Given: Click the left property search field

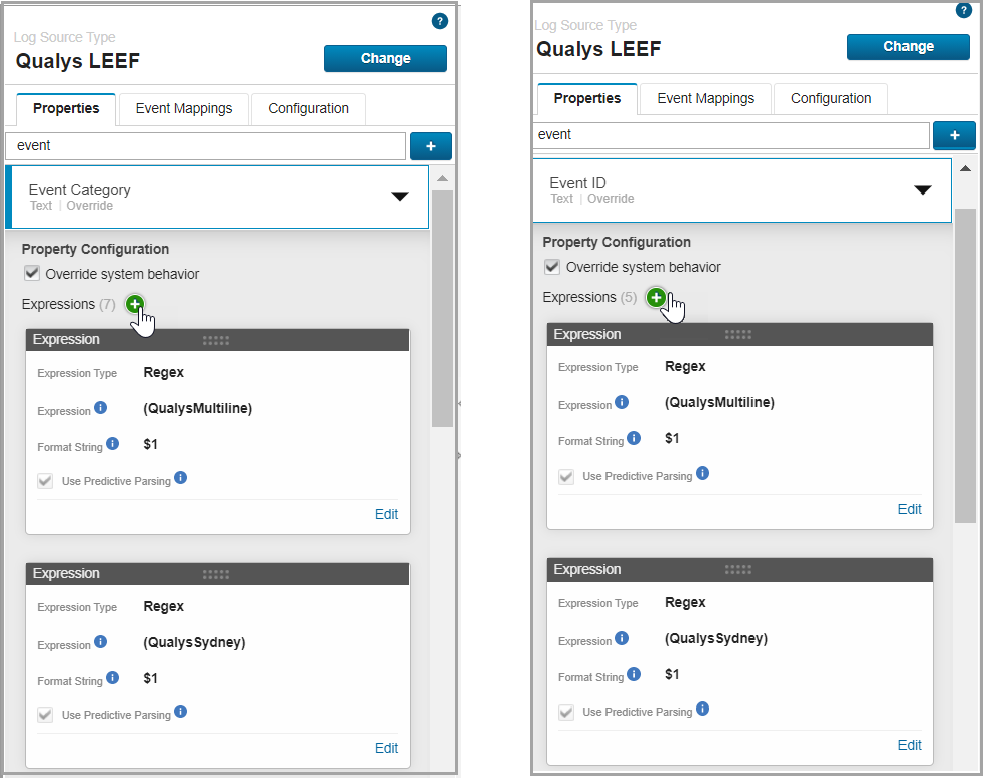Looking at the screenshot, I should point(205,146).
